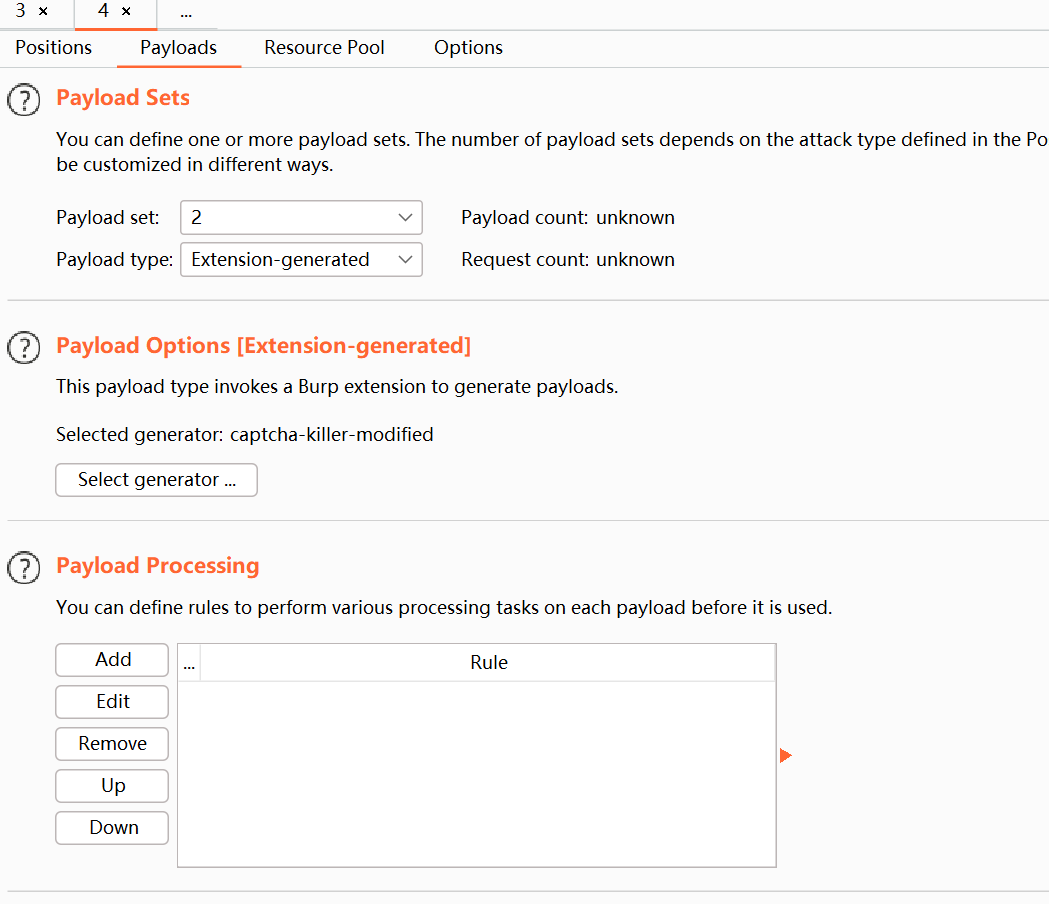This screenshot has width=1049, height=904.
Task: Add a payload processing rule
Action: [x=113, y=660]
